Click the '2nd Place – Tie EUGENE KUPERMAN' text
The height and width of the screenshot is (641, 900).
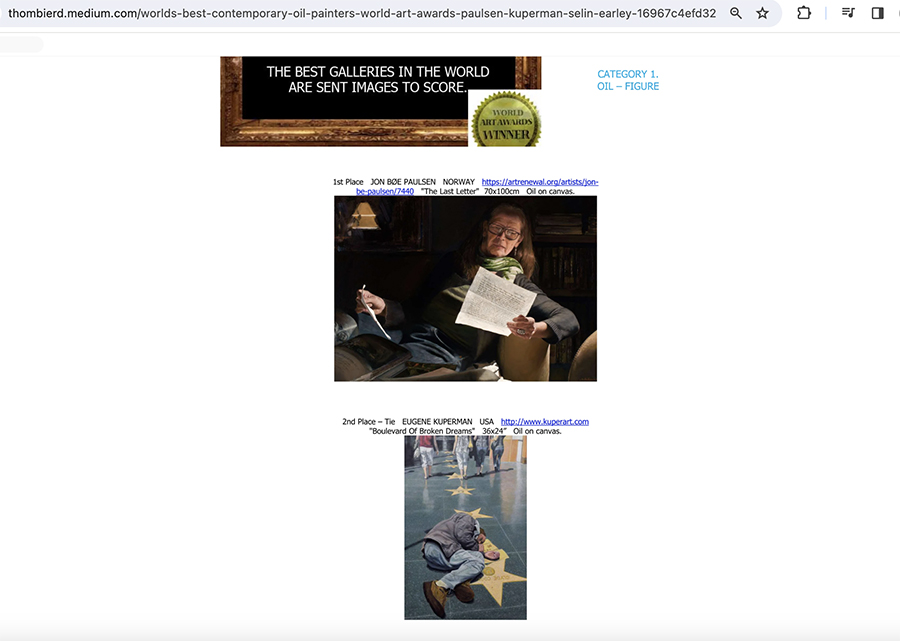(x=408, y=421)
